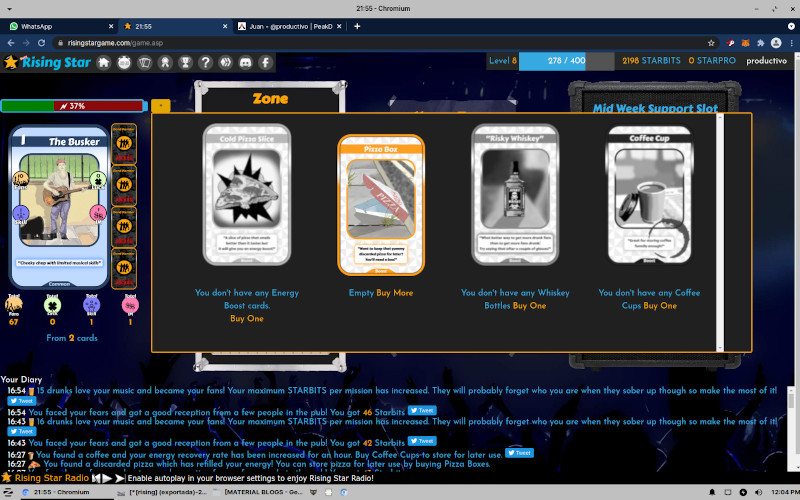
Task: Click Buy One for Whiskey Bottles
Action: tap(529, 306)
